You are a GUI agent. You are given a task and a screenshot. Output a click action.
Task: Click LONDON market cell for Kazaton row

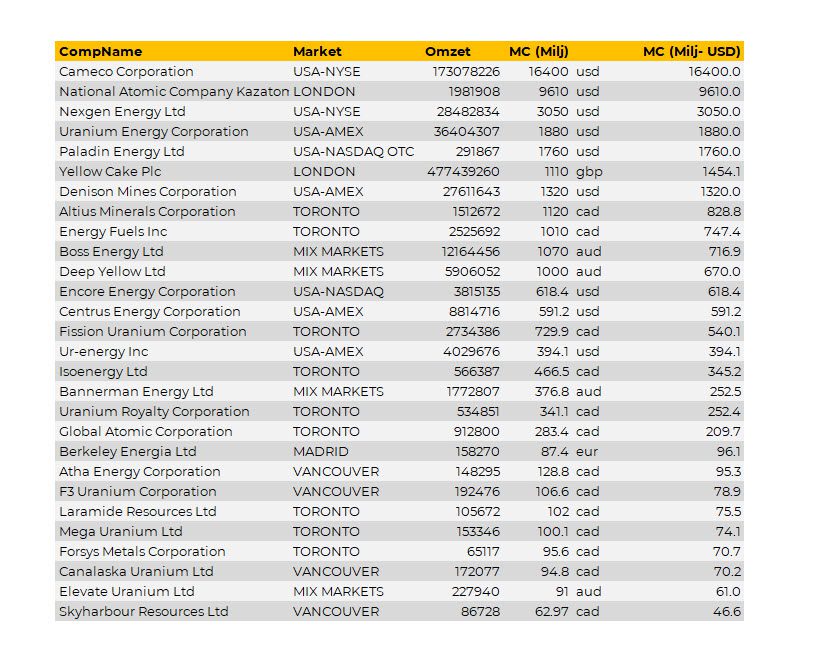click(x=324, y=92)
